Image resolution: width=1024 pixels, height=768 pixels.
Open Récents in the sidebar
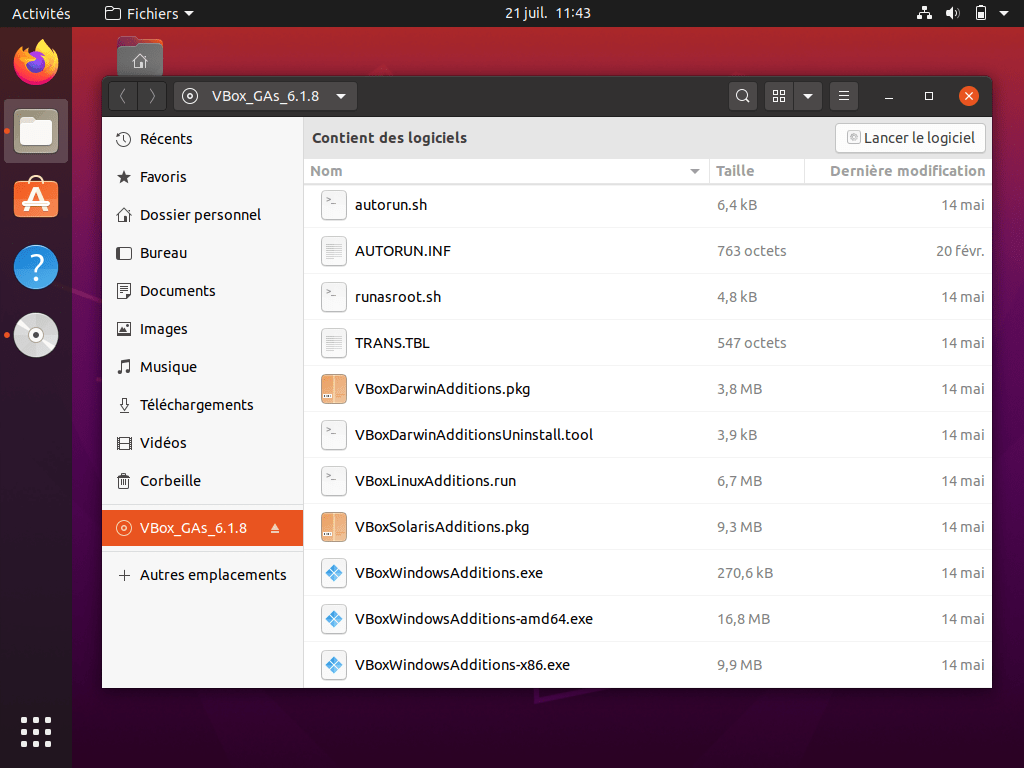coord(202,139)
